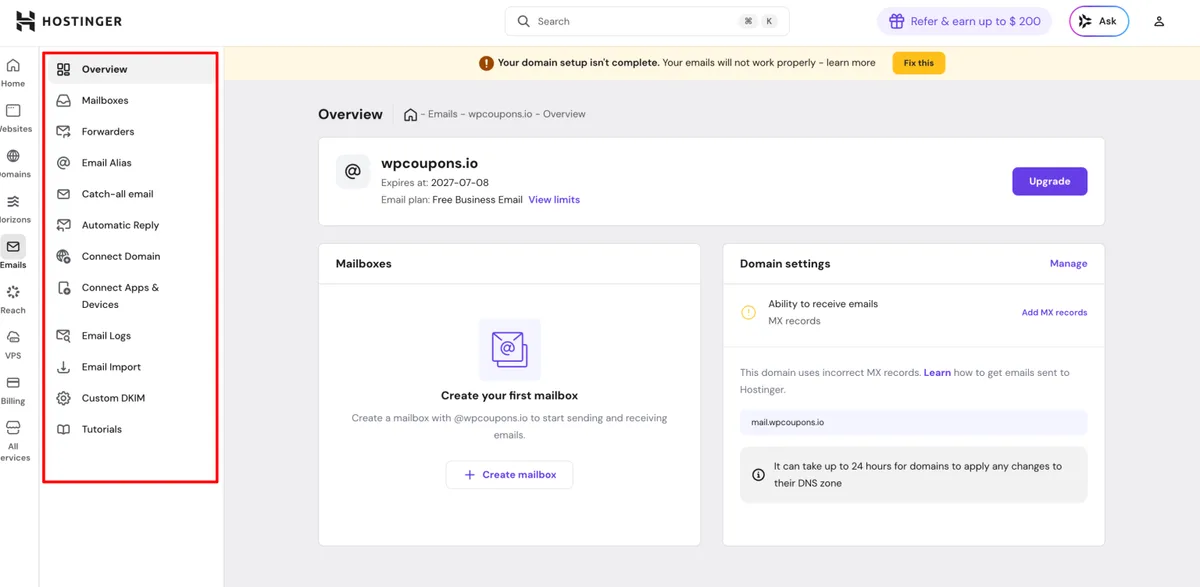The height and width of the screenshot is (587, 1200).
Task: Click the user profile icon
Action: (1159, 21)
